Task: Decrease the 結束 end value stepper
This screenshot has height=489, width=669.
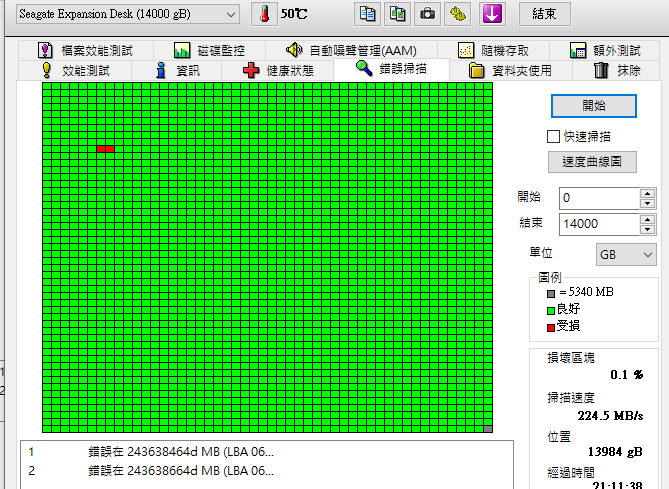Action: pos(647,230)
